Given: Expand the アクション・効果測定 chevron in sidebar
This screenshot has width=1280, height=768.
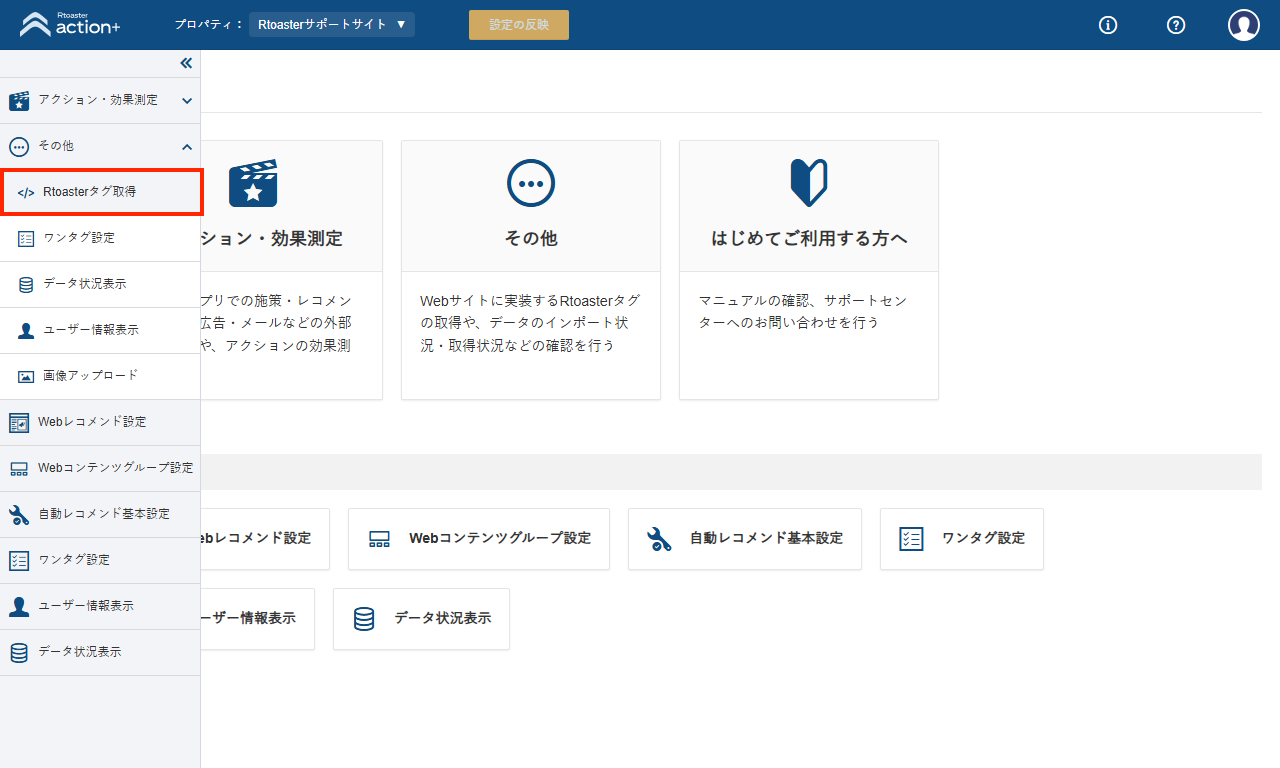Looking at the screenshot, I should 187,100.
